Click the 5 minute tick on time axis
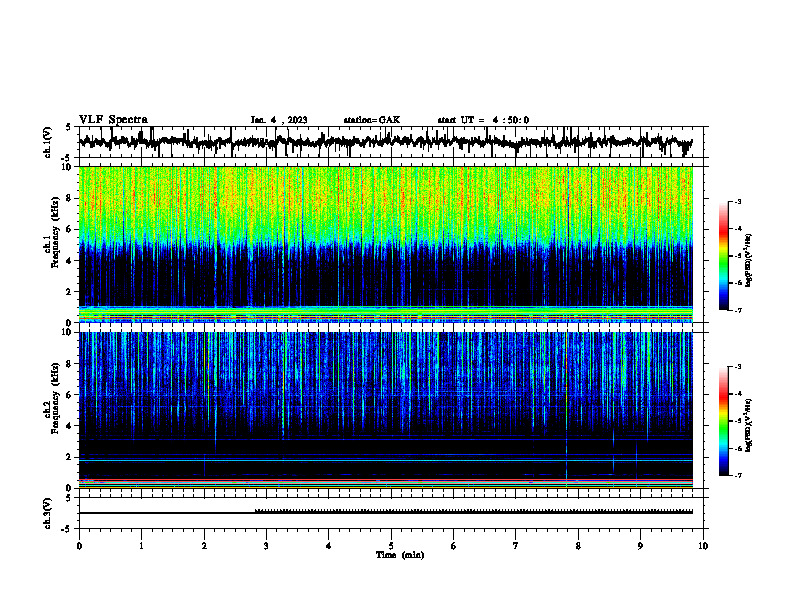Image resolution: width=792 pixels, height=612 pixels. (391, 546)
